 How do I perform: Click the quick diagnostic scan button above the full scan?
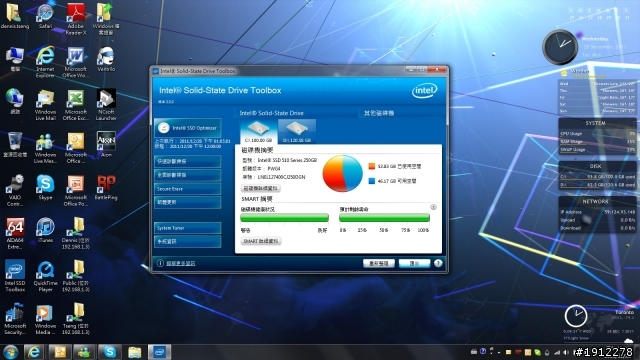click(188, 161)
